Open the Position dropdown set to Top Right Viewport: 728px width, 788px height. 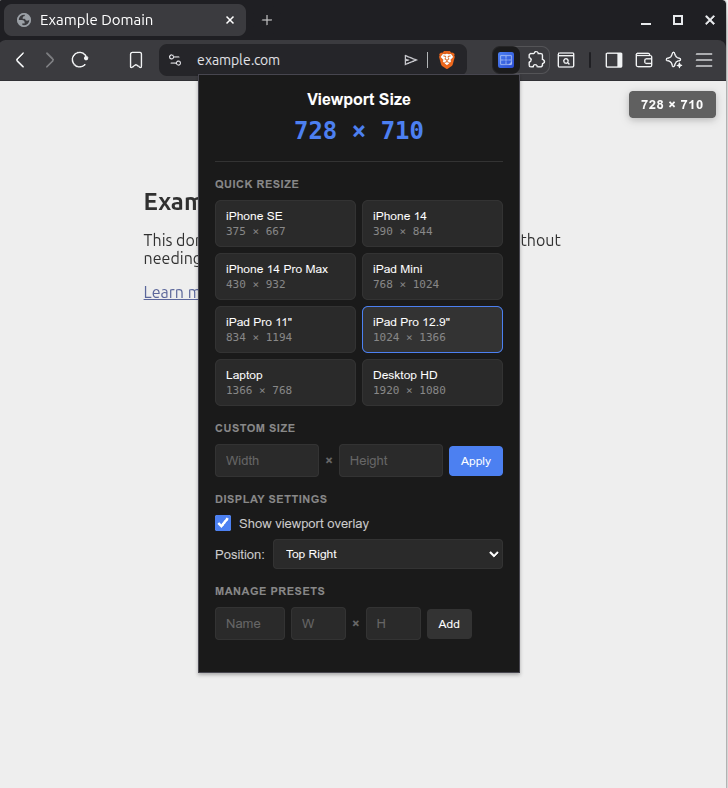point(388,554)
